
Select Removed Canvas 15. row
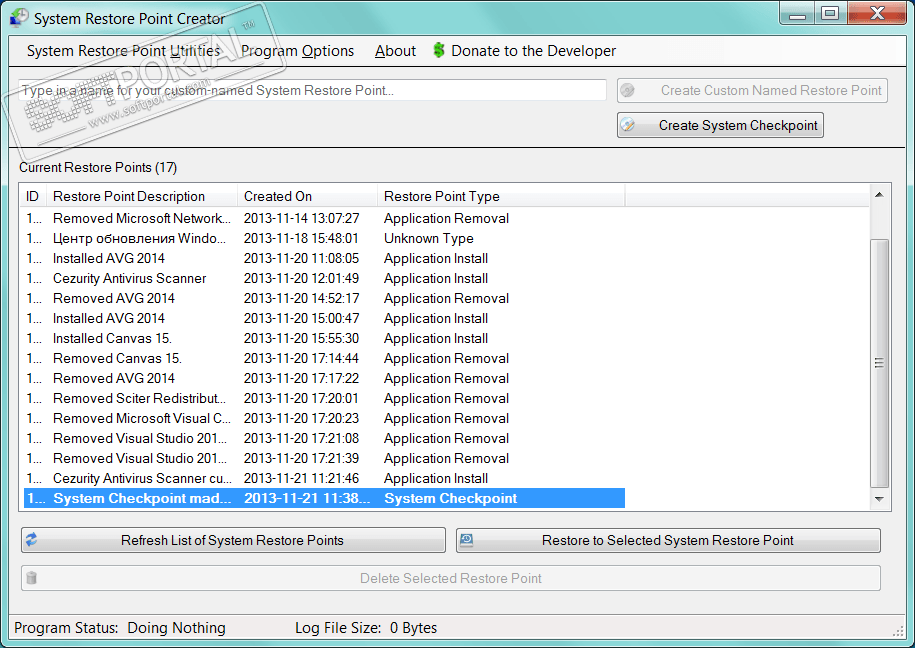[324, 358]
